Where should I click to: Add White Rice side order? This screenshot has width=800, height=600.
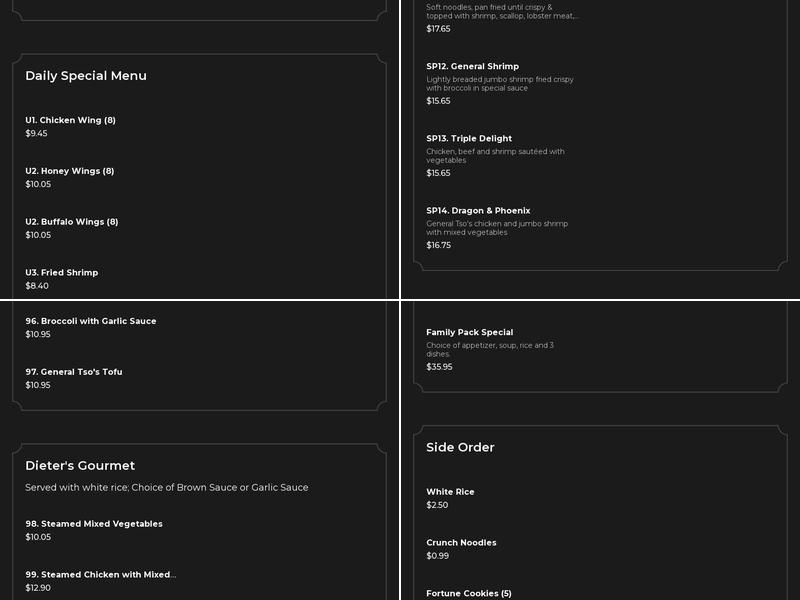click(x=450, y=492)
